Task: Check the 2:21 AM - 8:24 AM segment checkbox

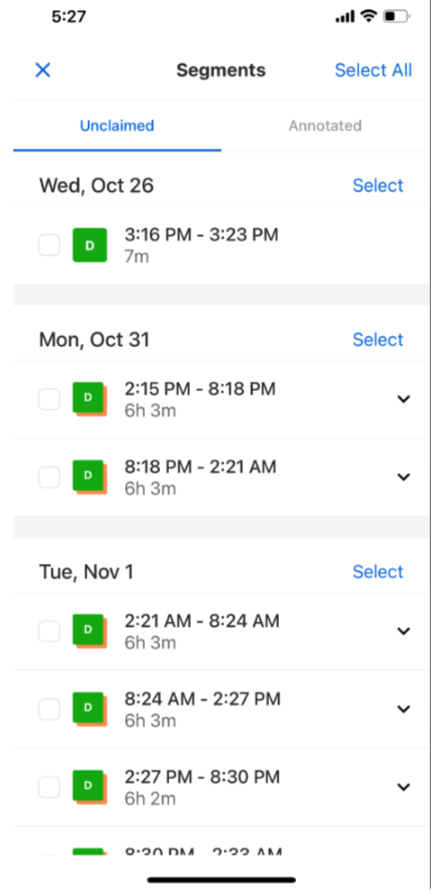Action: pyautogui.click(x=49, y=631)
